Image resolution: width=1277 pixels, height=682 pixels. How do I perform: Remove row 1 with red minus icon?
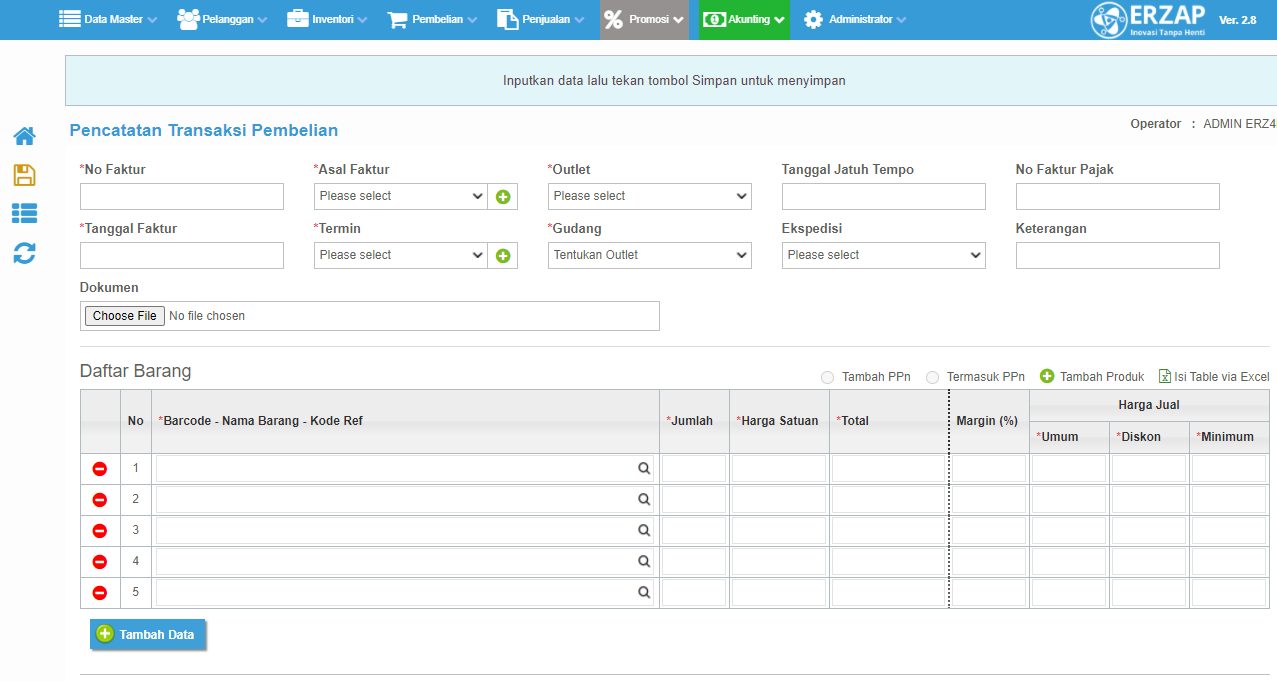pos(100,469)
